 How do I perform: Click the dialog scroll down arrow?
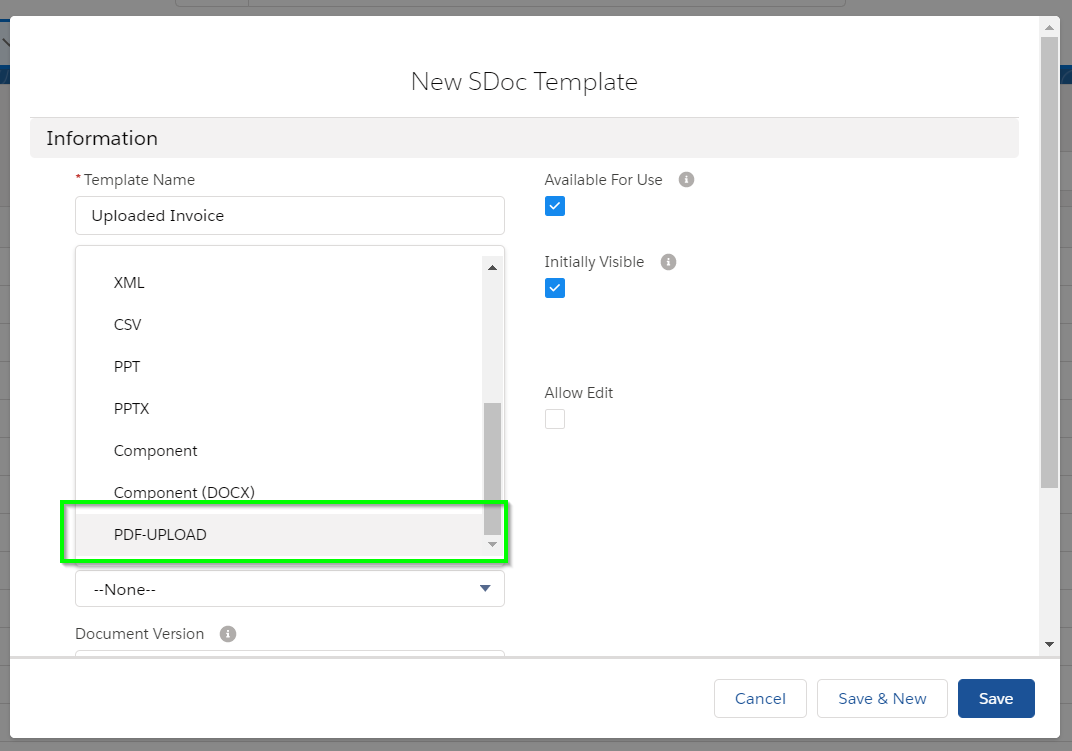(1049, 644)
